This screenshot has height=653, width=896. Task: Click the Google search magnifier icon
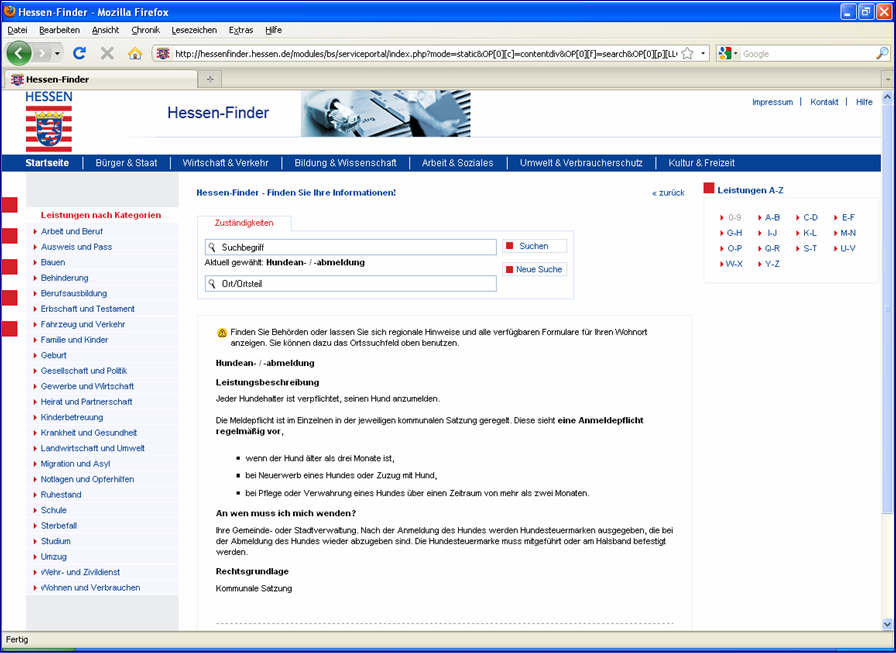(882, 54)
